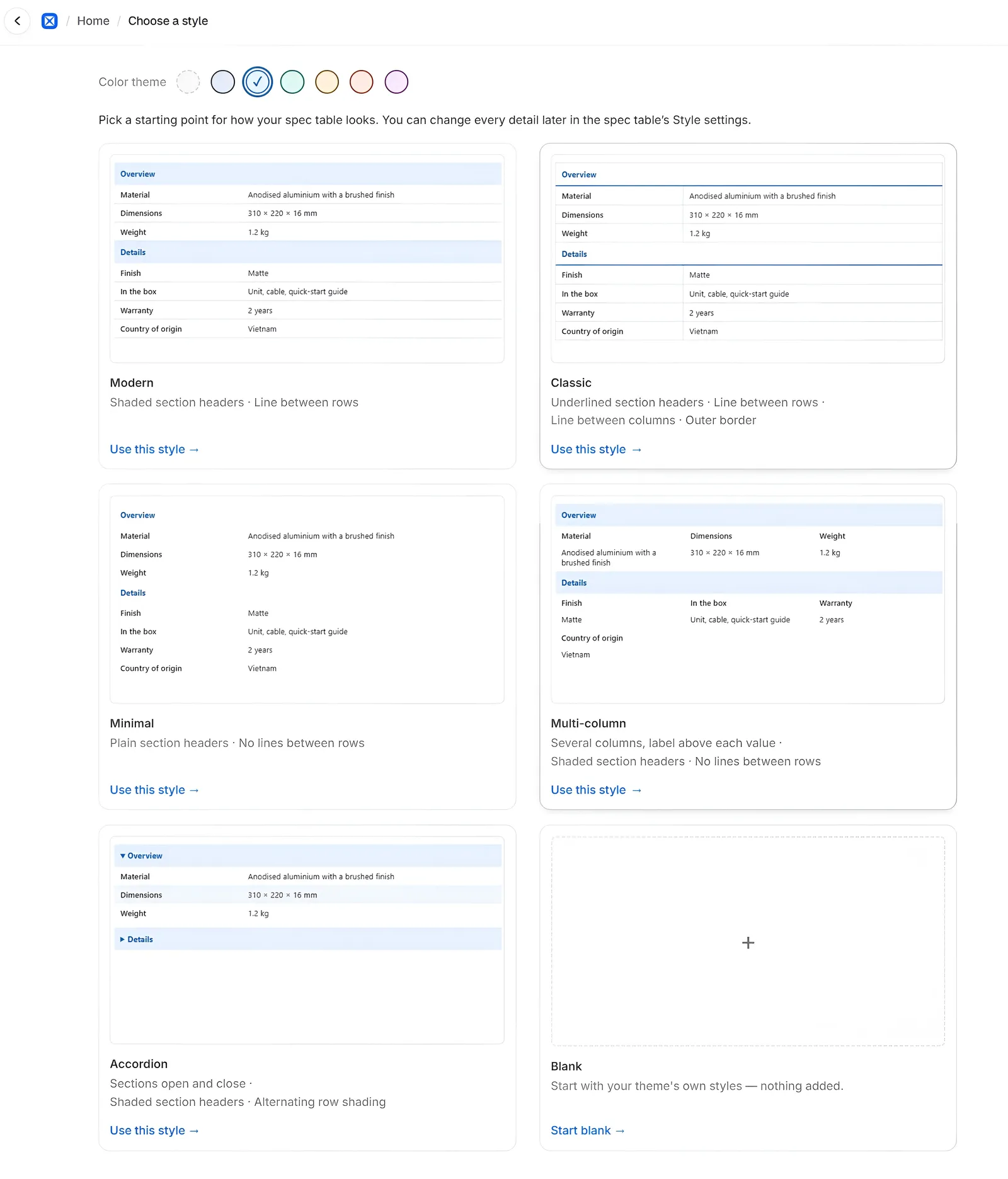1008x1179 pixels.
Task: Click the back arrow button
Action: click(18, 21)
